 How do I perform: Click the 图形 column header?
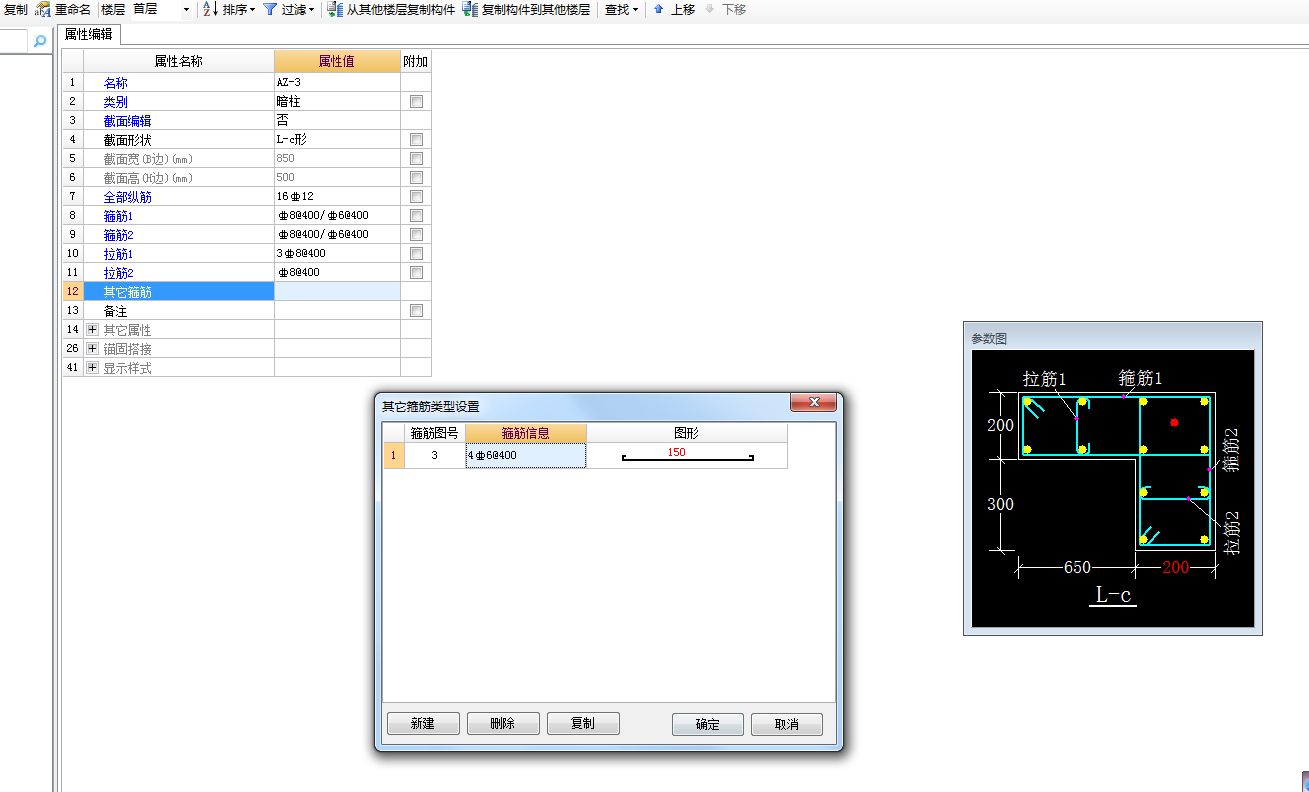pos(687,433)
